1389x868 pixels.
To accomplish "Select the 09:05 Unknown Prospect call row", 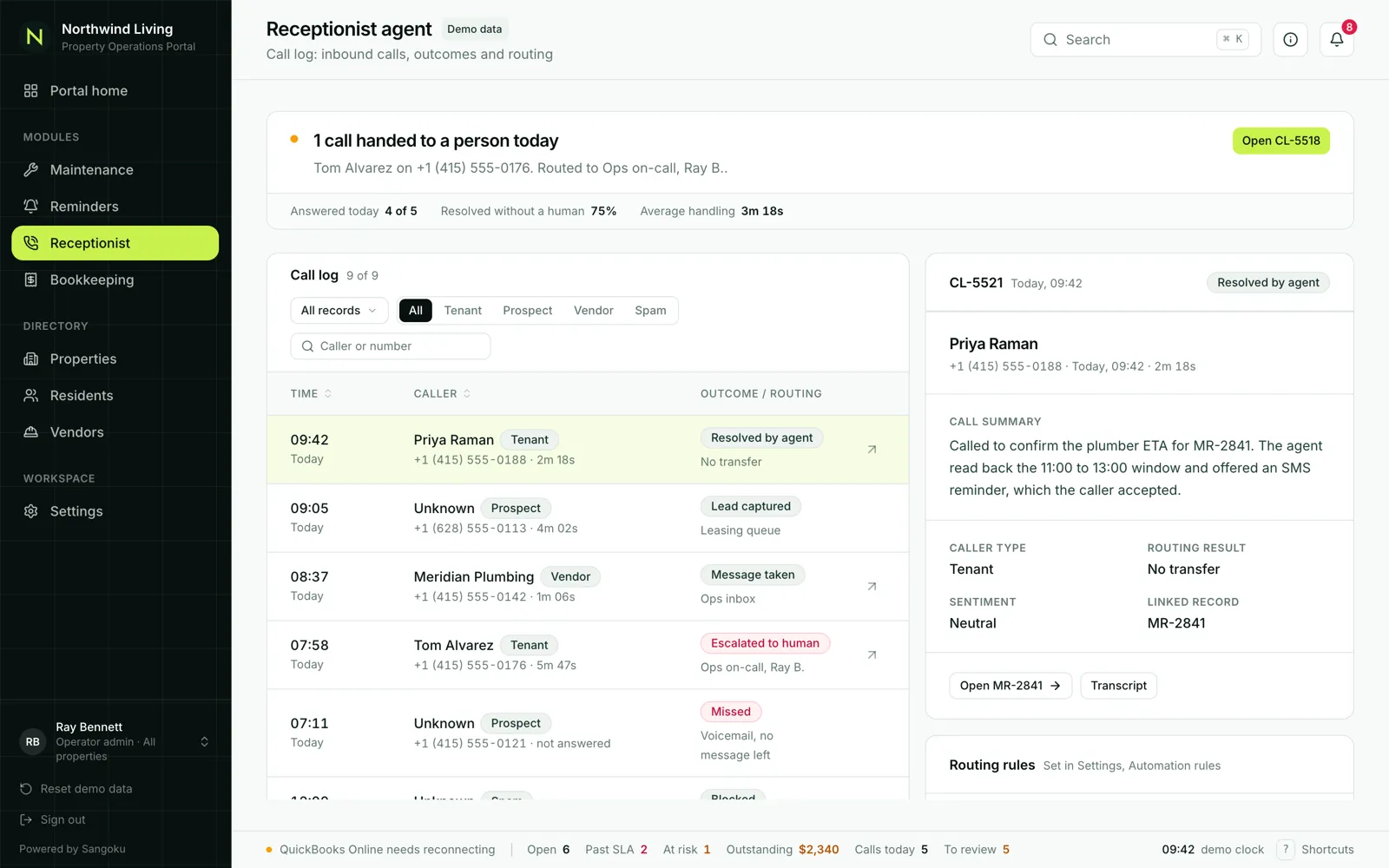I will pyautogui.click(x=588, y=518).
